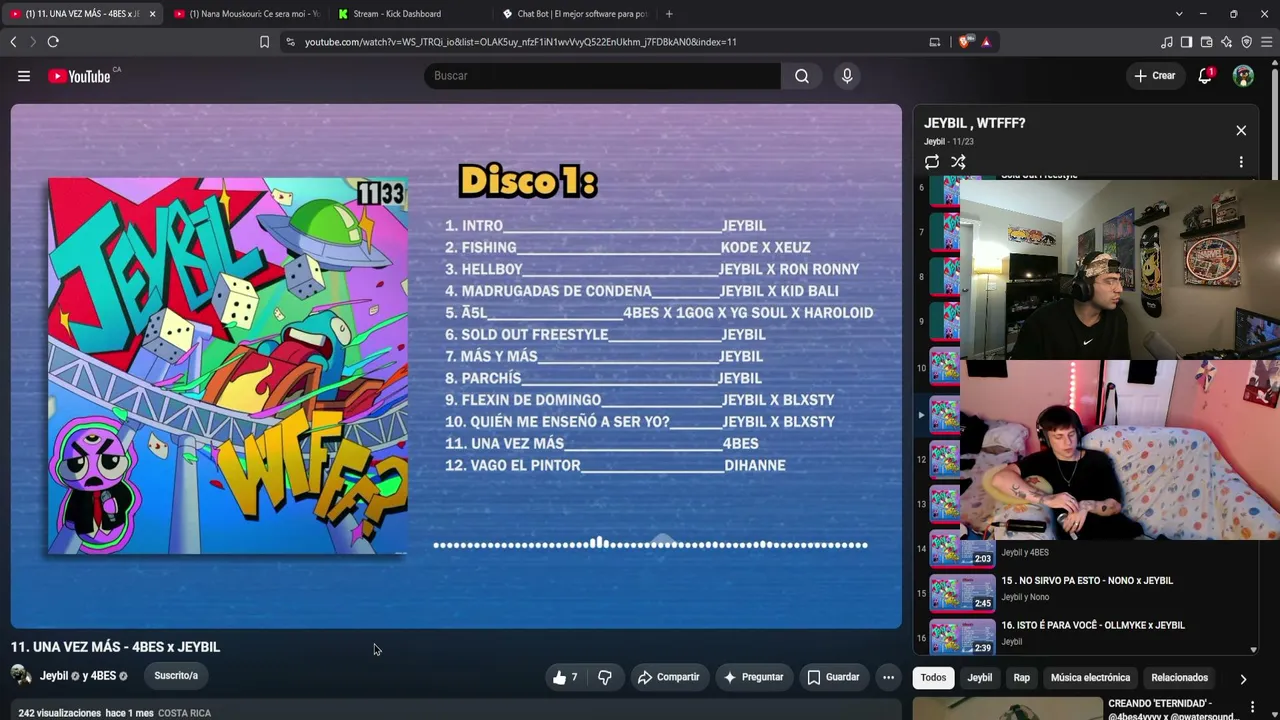This screenshot has width=1280, height=720.
Task: Open YouTube notifications bell
Action: pyautogui.click(x=1205, y=76)
